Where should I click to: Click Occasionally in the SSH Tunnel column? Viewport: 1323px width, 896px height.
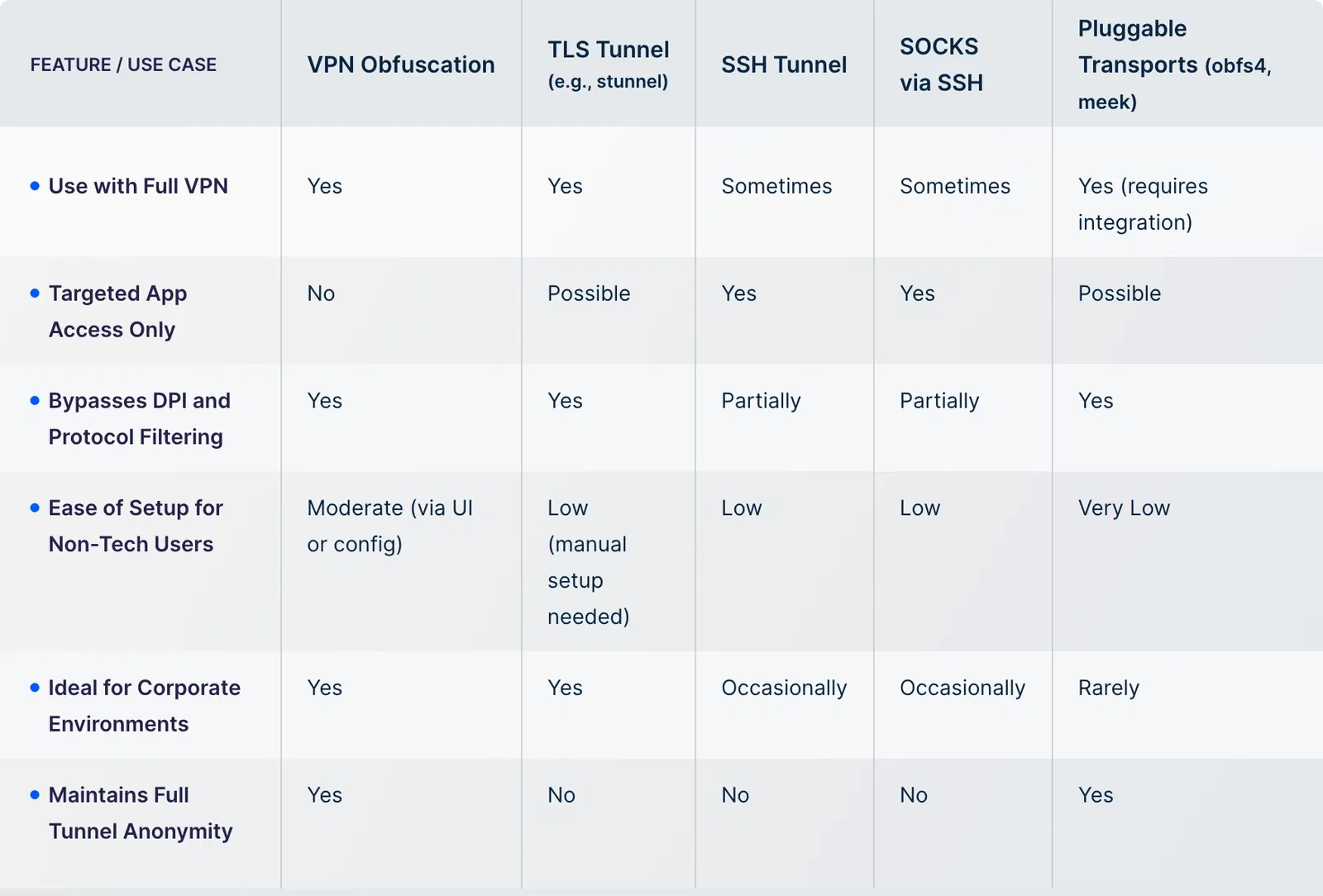pyautogui.click(x=784, y=688)
